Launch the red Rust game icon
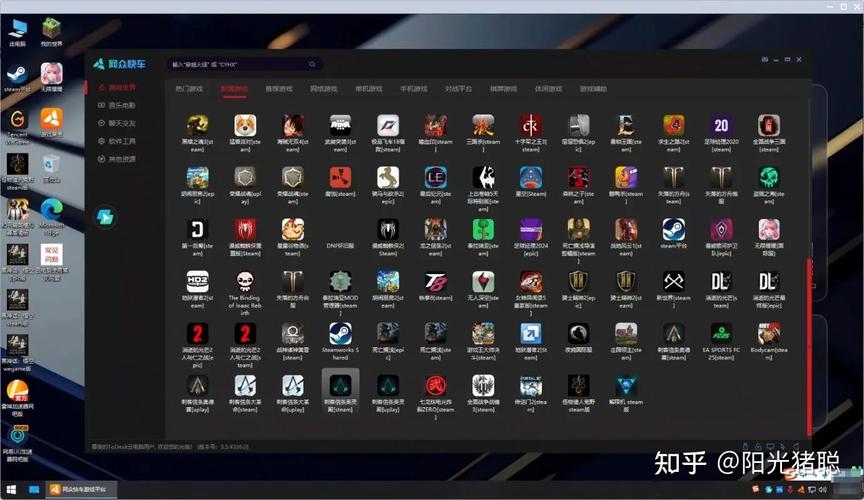 [x=340, y=178]
